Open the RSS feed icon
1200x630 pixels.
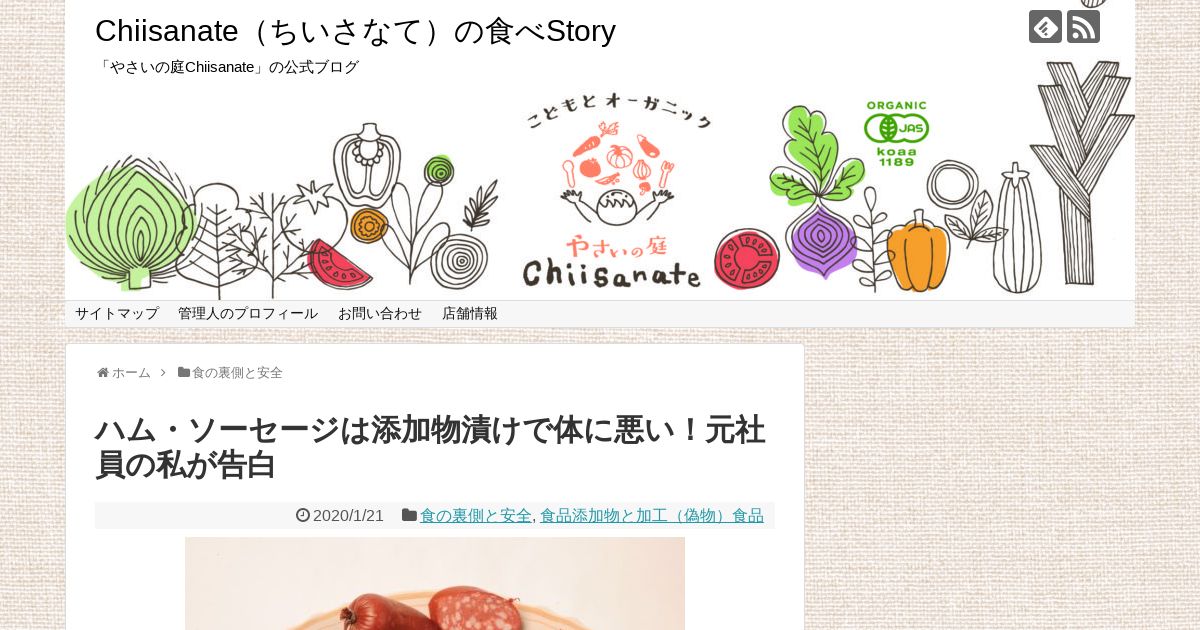click(1083, 26)
